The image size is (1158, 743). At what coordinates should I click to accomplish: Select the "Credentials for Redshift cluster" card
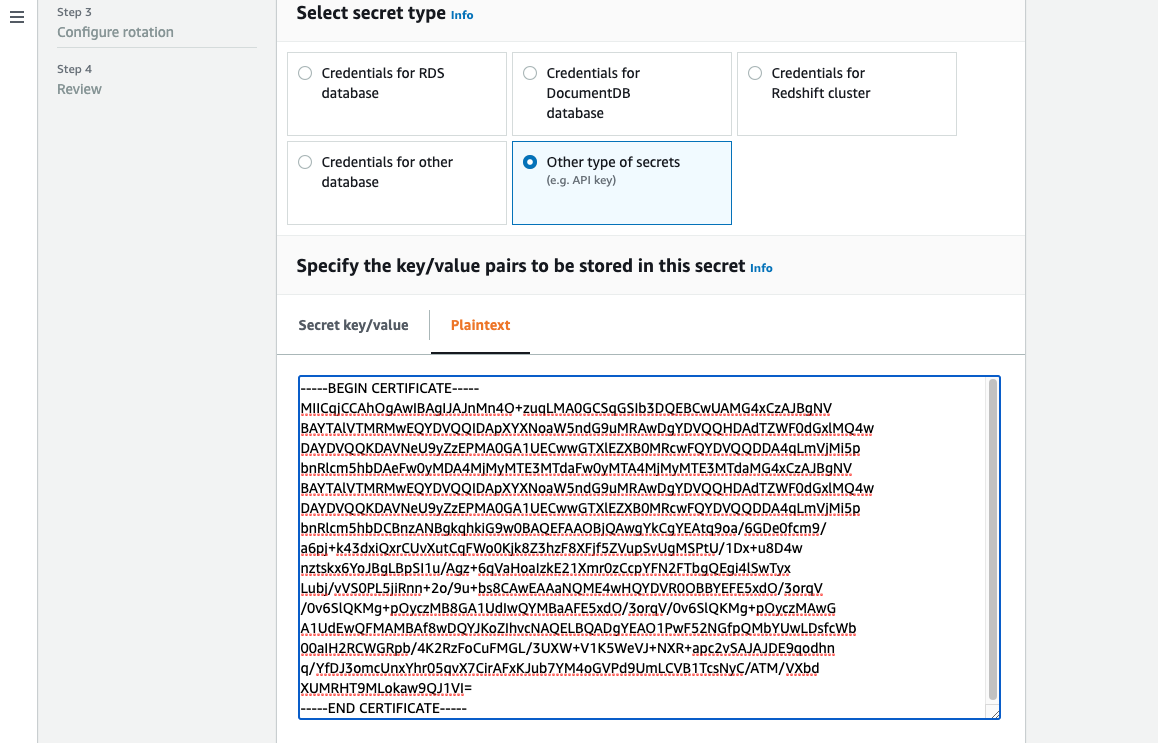click(x=846, y=93)
